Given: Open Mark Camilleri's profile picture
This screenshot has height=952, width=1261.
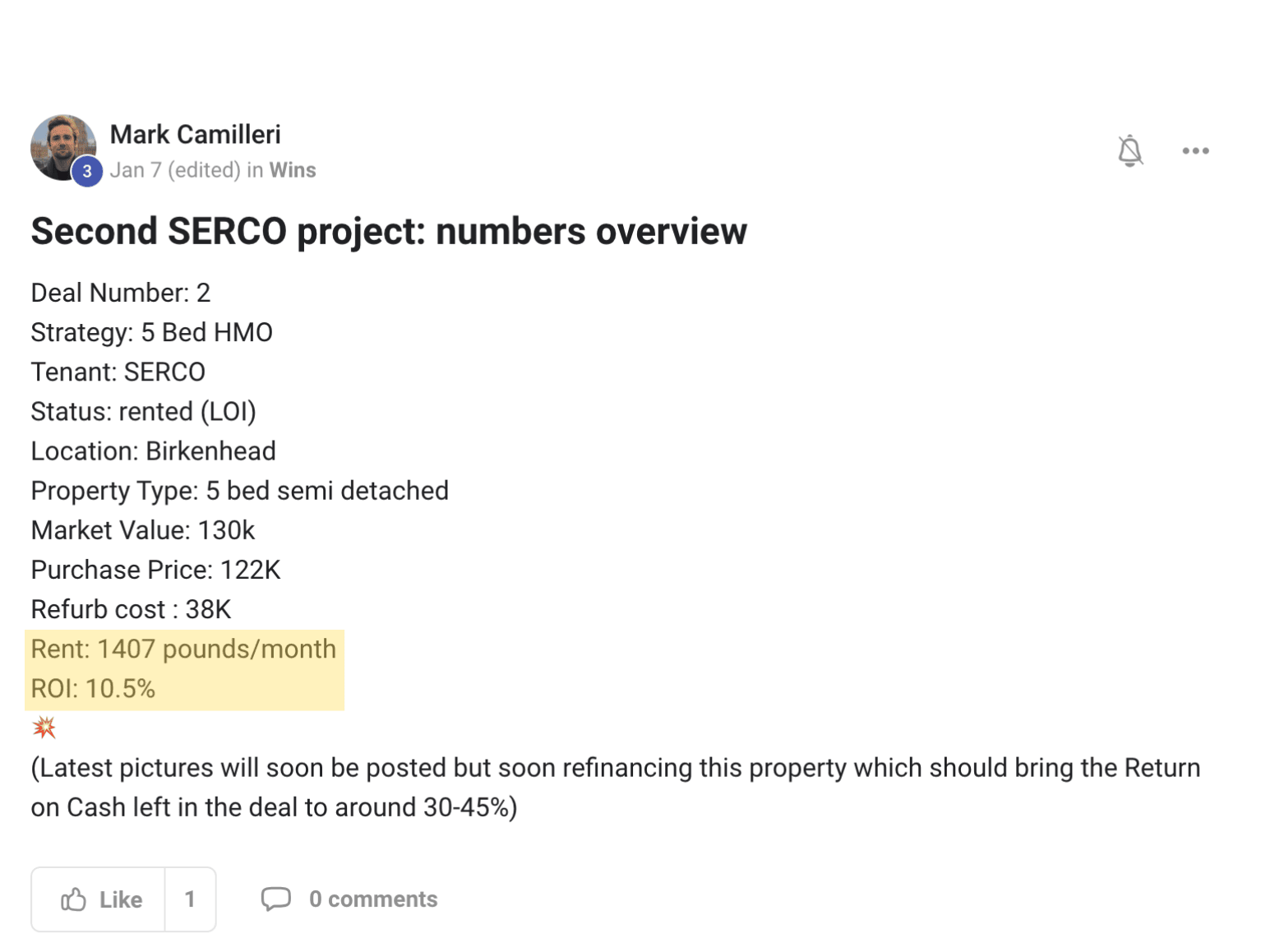Looking at the screenshot, I should tap(62, 146).
